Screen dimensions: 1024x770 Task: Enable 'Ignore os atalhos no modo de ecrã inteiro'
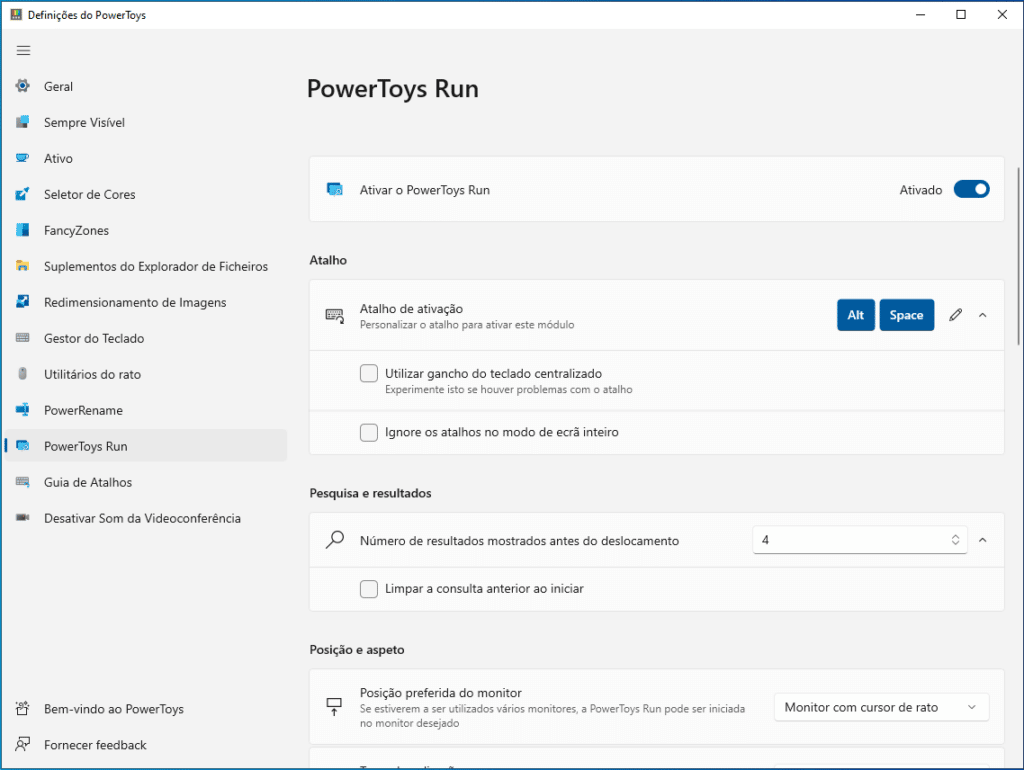click(368, 433)
